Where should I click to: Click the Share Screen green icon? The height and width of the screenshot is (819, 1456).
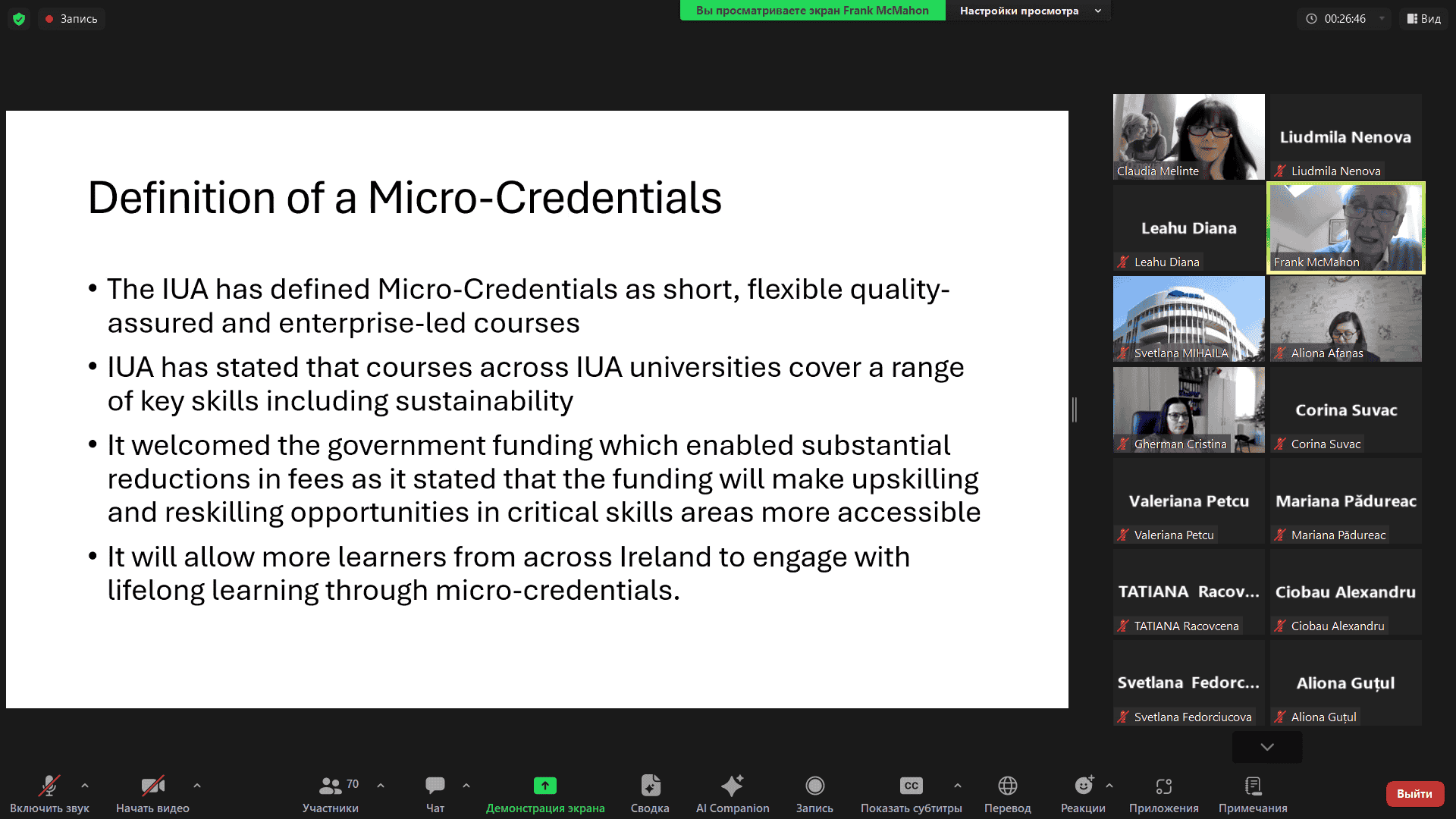(544, 786)
